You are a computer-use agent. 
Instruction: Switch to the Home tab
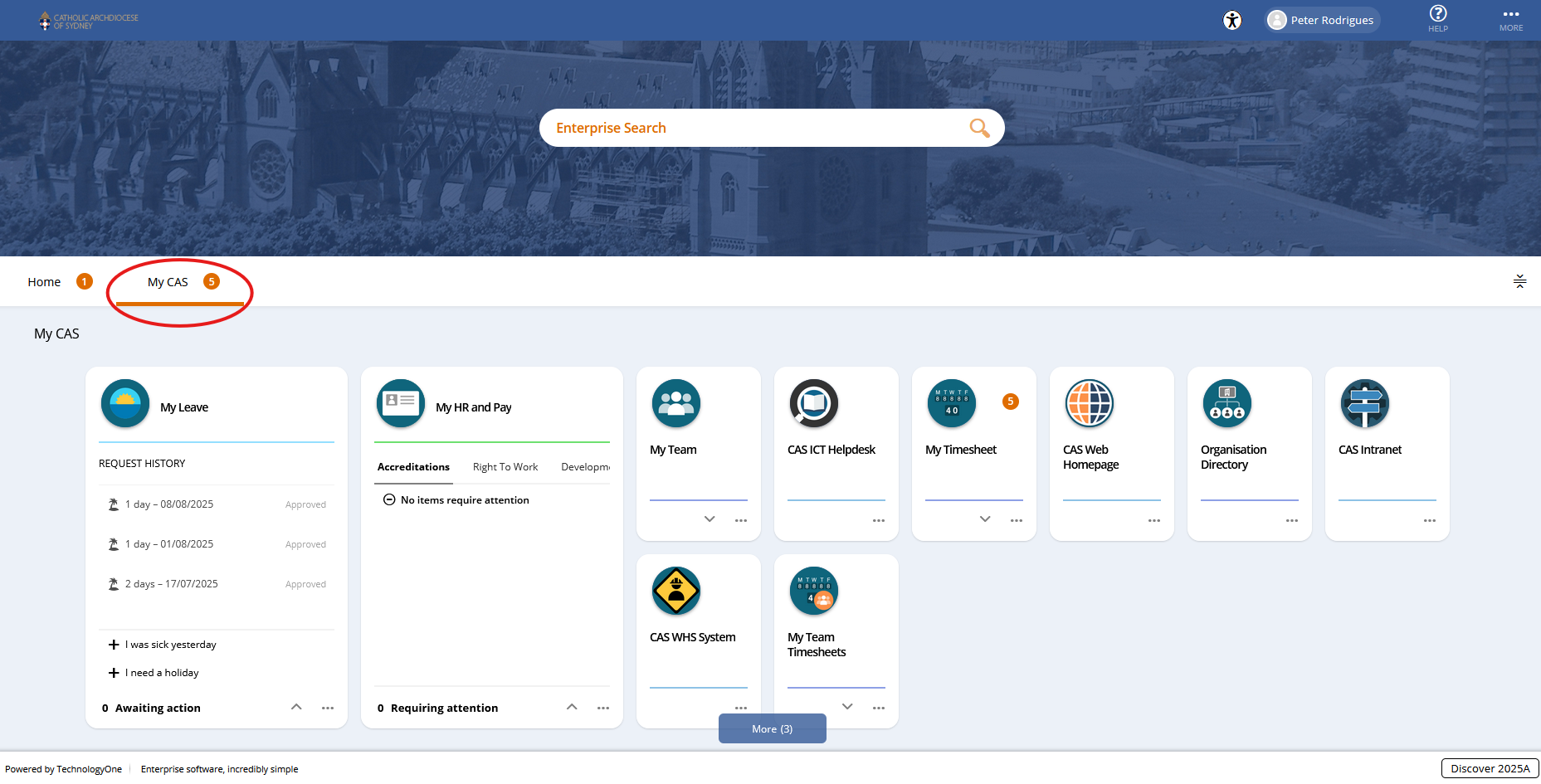point(44,282)
